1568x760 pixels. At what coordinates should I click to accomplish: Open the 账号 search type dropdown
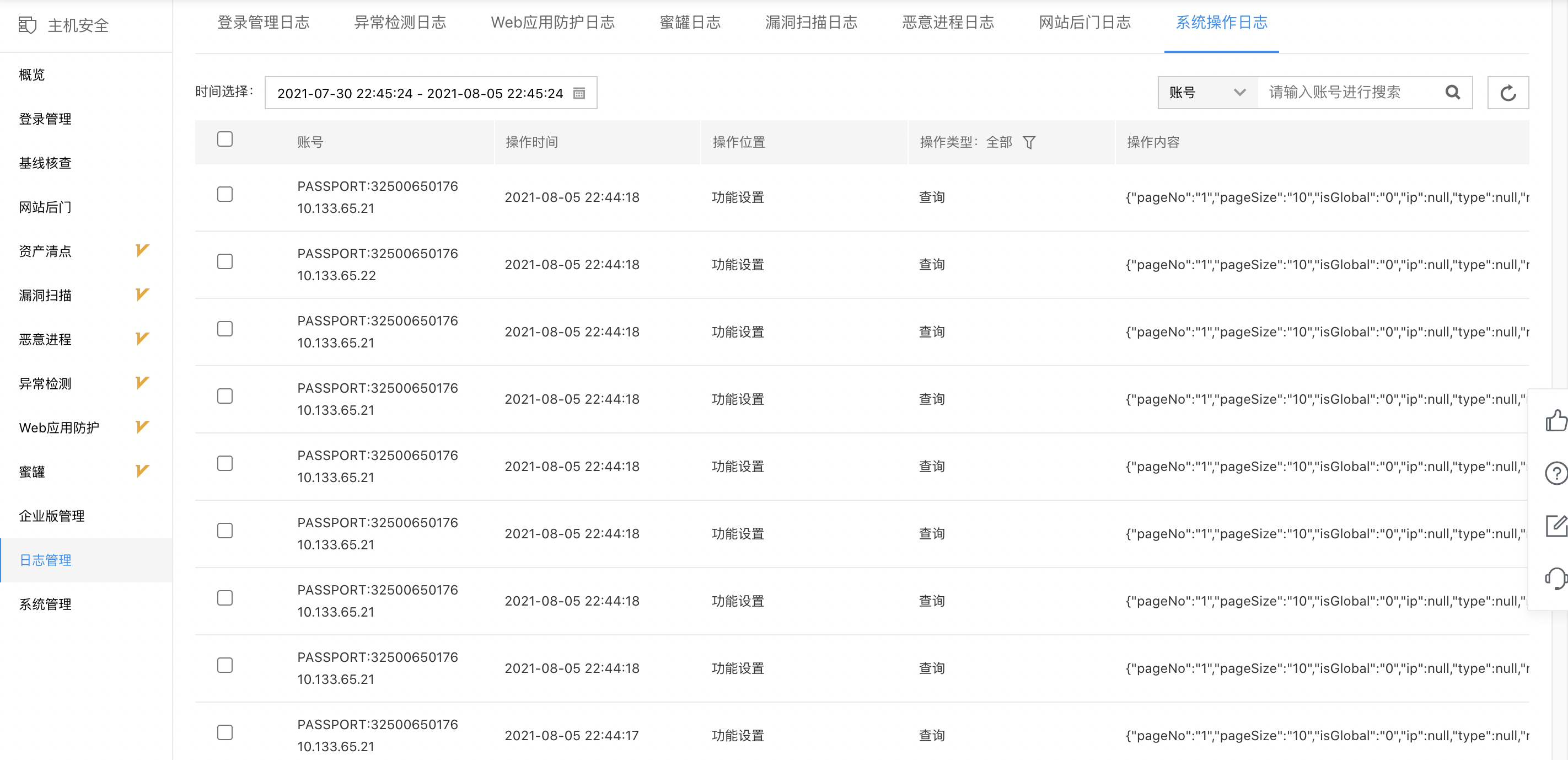[1207, 93]
